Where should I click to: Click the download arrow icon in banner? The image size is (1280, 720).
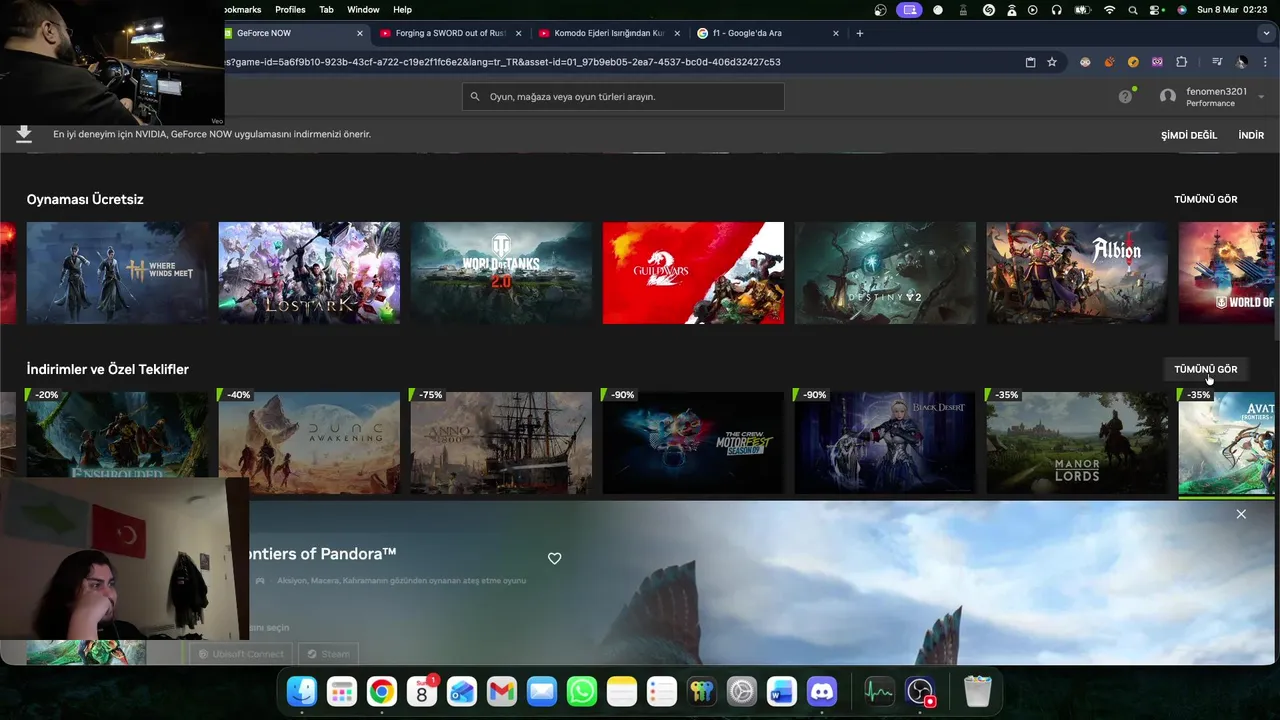pyautogui.click(x=24, y=134)
